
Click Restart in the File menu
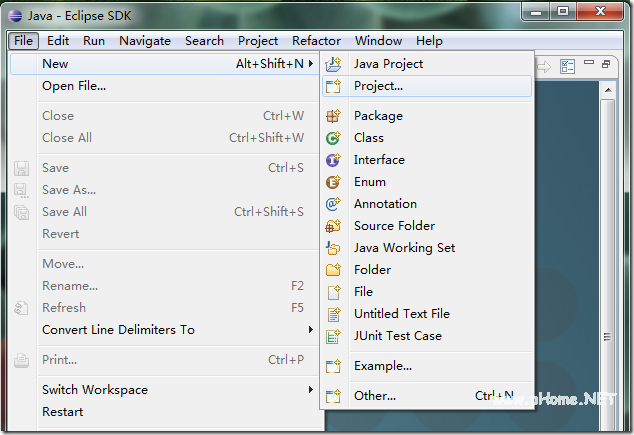[63, 412]
